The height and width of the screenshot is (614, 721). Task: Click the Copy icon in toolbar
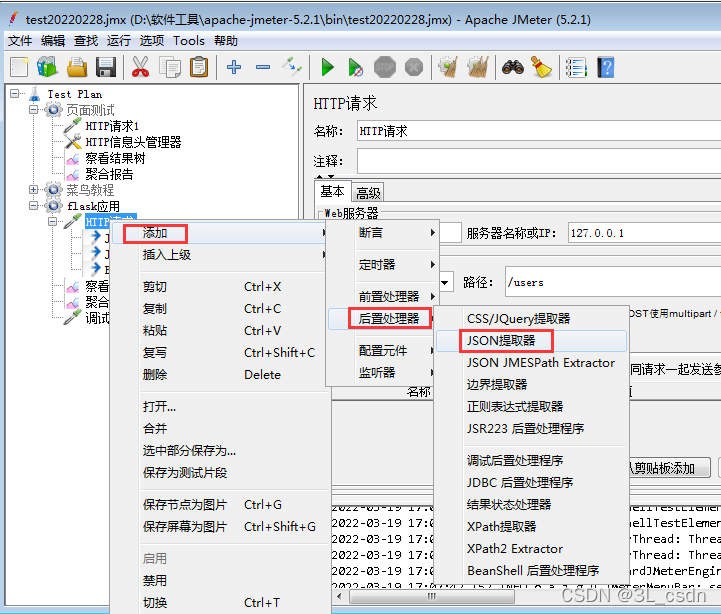pyautogui.click(x=170, y=67)
